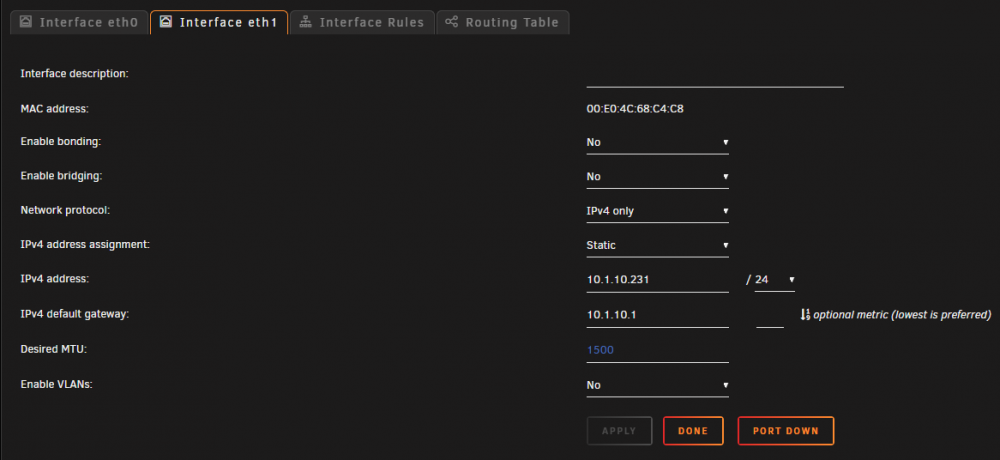Viewport: 1000px width, 460px height.
Task: Click the APPLY button
Action: click(619, 431)
